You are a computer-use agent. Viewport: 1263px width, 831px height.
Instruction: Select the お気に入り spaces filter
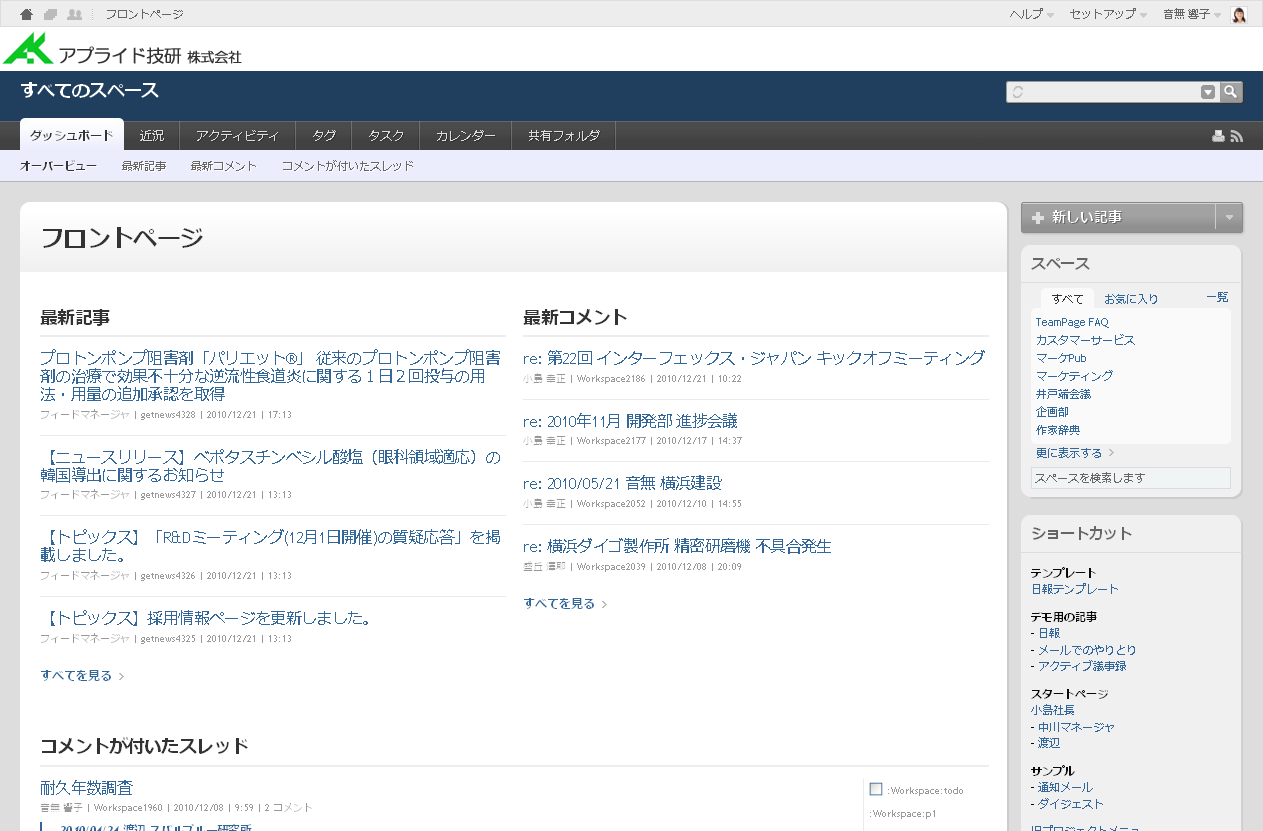[x=1131, y=299]
